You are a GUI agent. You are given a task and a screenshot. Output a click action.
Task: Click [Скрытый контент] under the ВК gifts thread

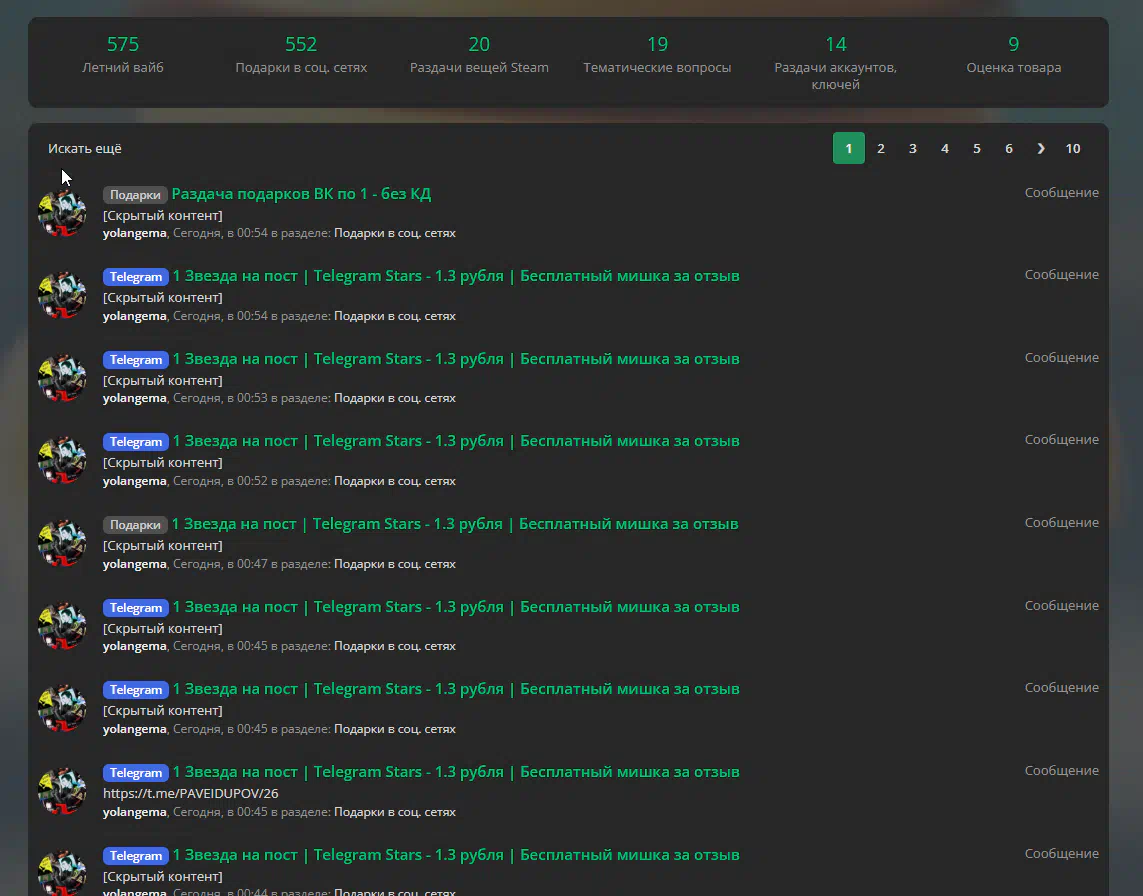point(163,216)
